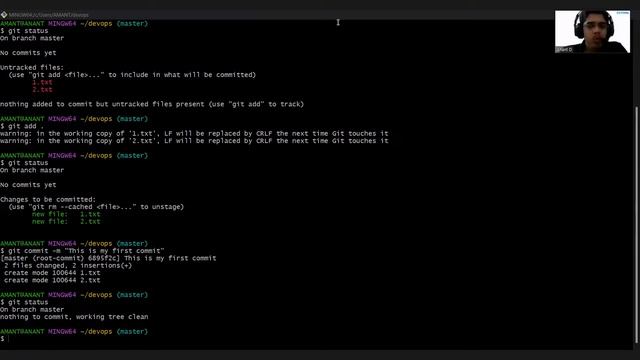Click the "Changes to be committed:" line
Viewport: 640px width, 360px height.
click(x=48, y=200)
